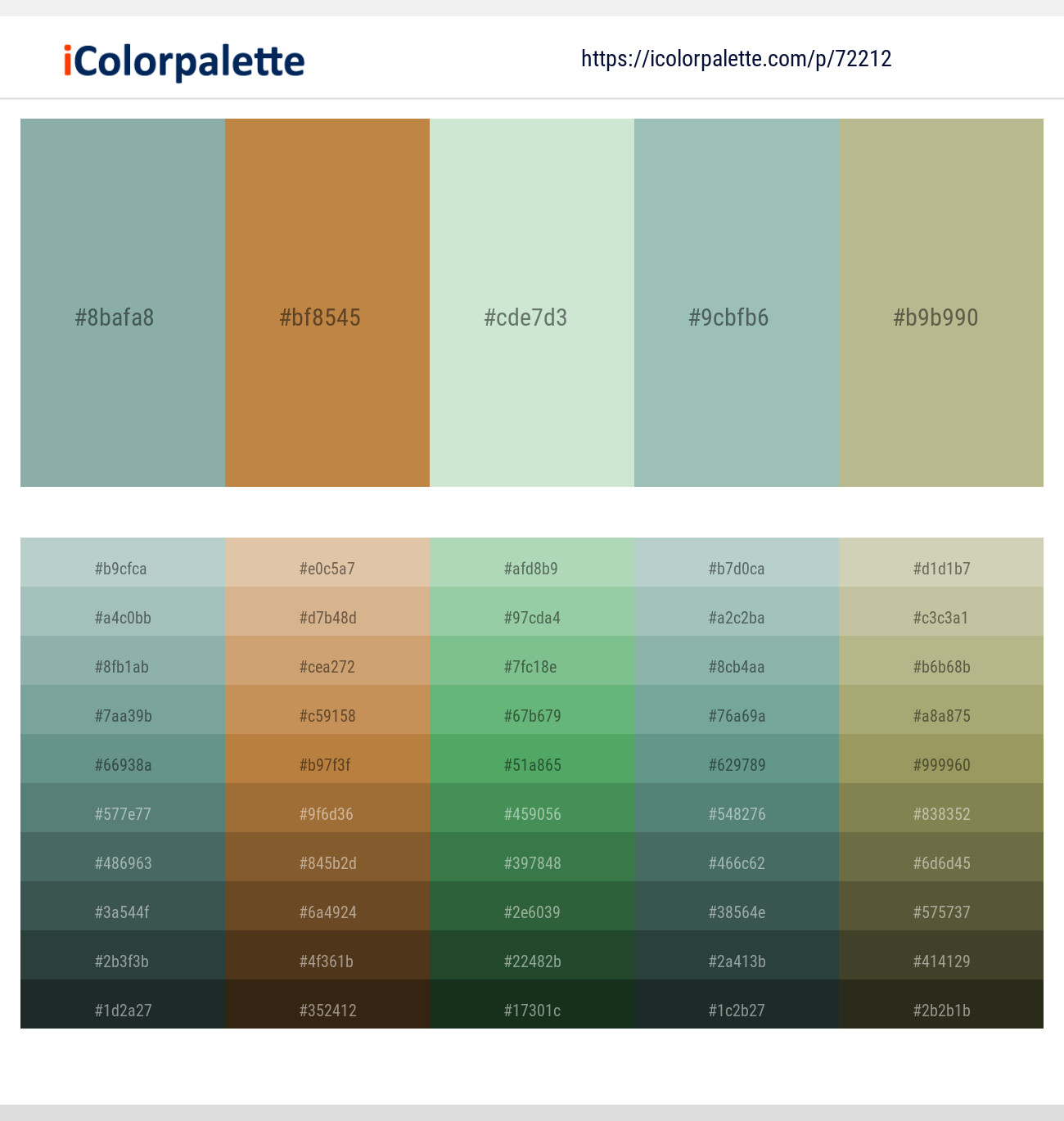Select the #2b2b1b shade swatch

point(940,1010)
